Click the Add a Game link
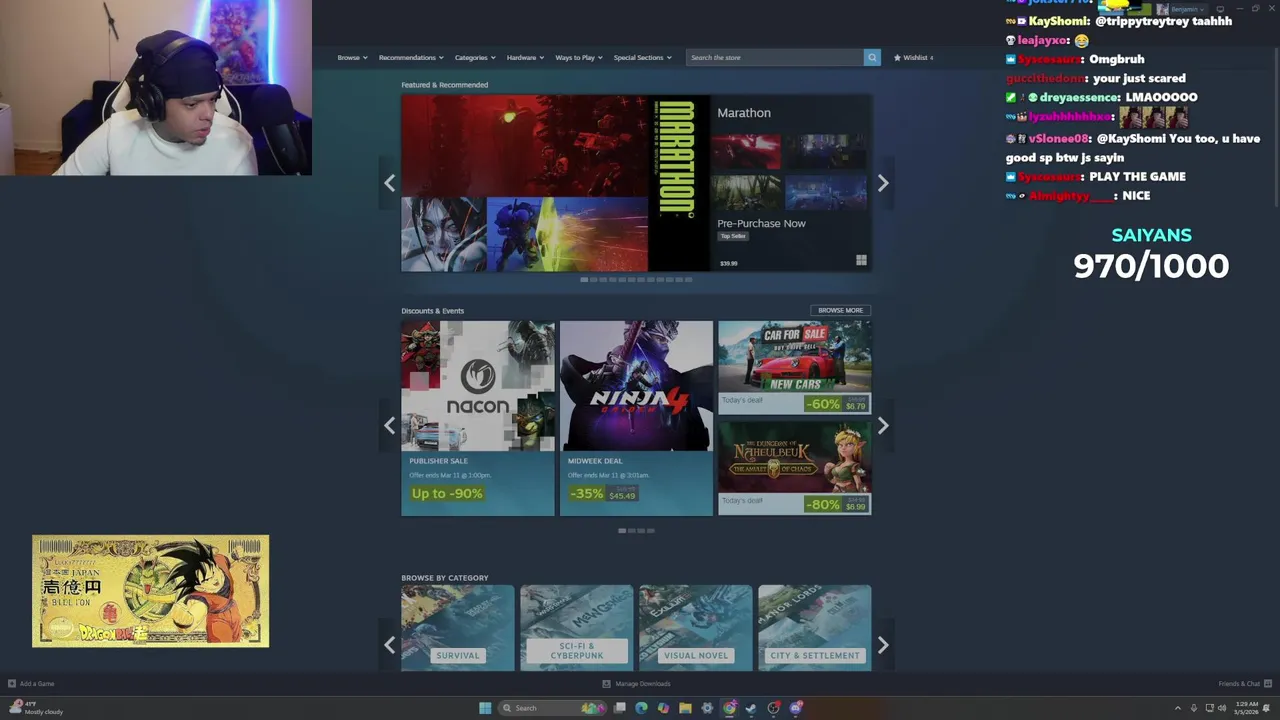This screenshot has width=1280, height=720. (37, 684)
